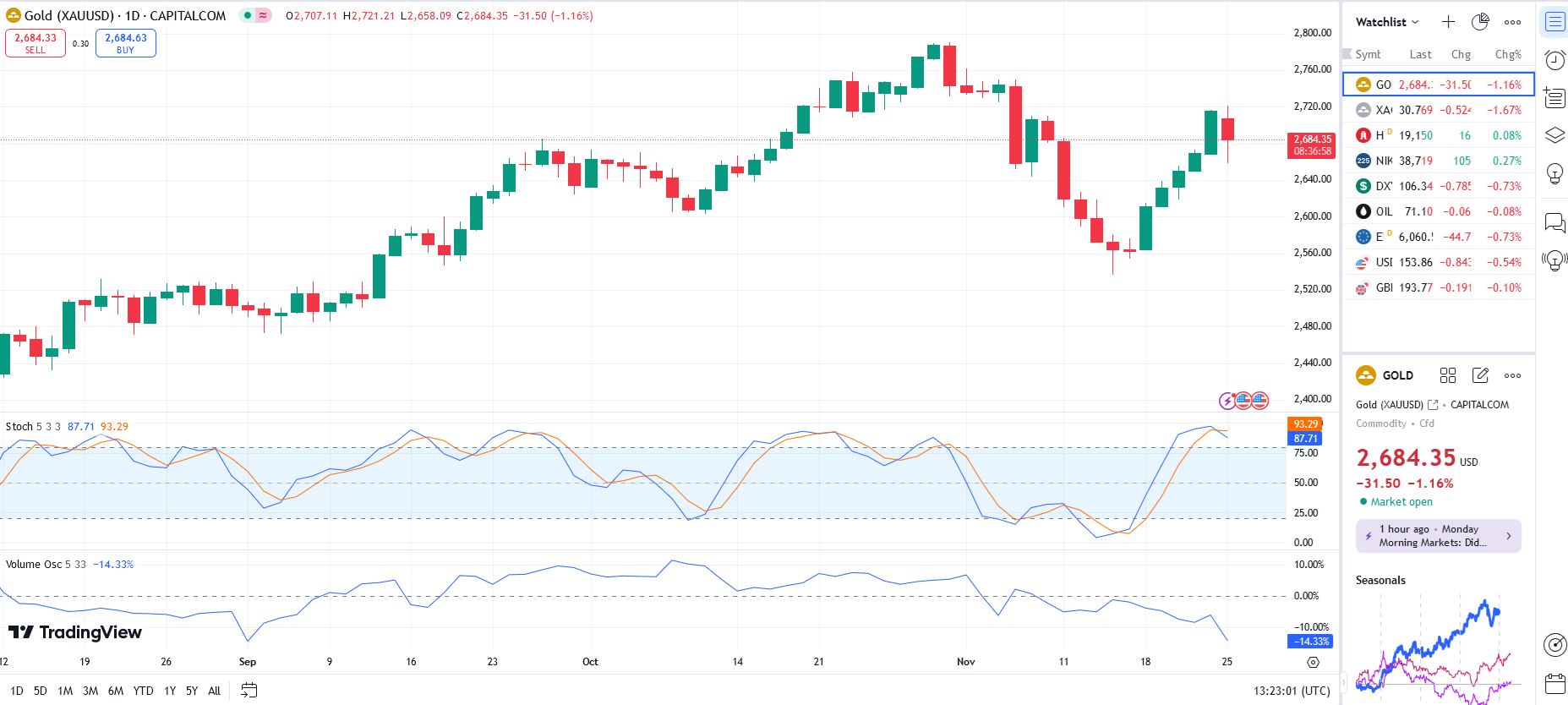Open the Go to date calendar icon
This screenshot has height=705, width=1568.
tap(249, 691)
